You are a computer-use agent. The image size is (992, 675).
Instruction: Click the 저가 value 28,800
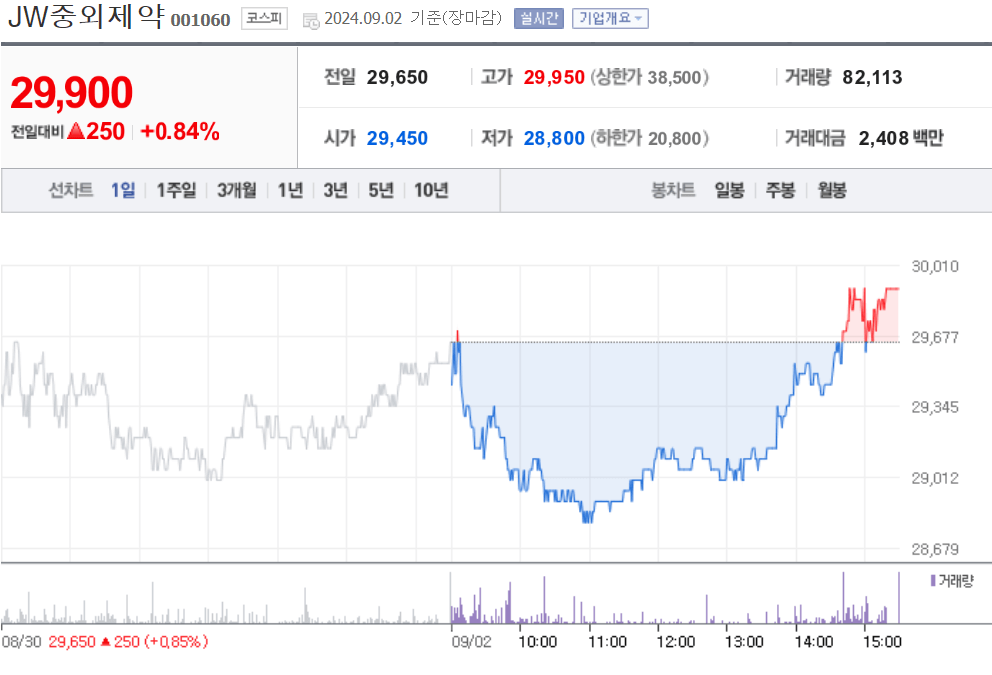coord(554,138)
